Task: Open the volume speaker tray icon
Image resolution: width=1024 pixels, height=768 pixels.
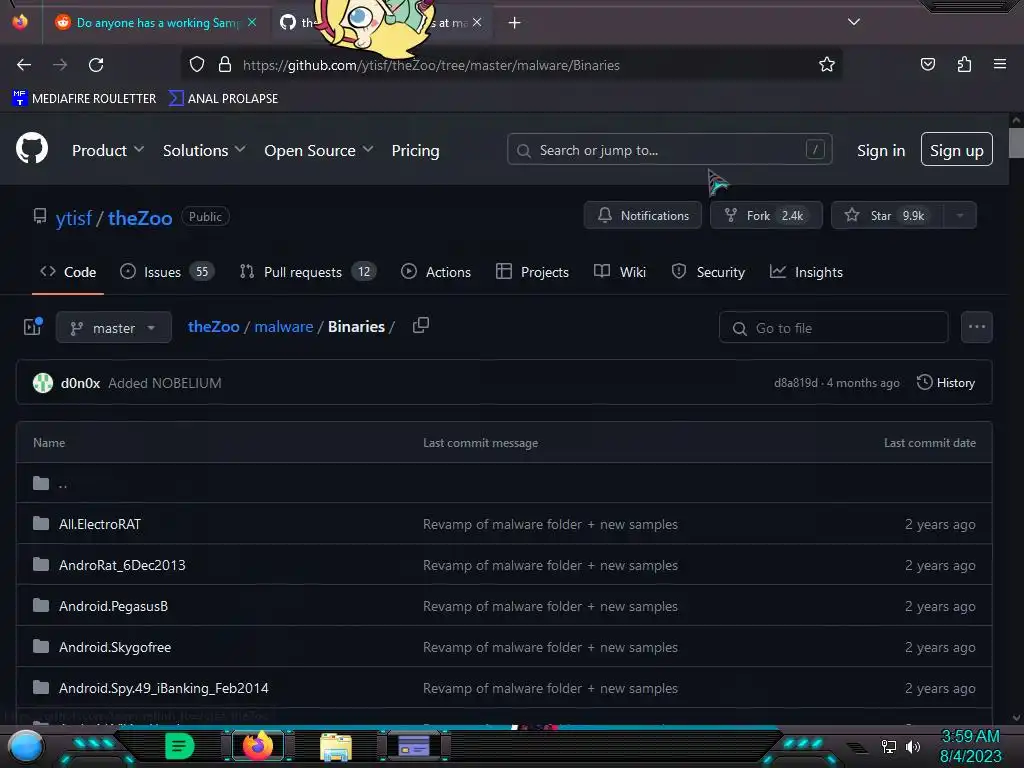Action: [x=913, y=747]
